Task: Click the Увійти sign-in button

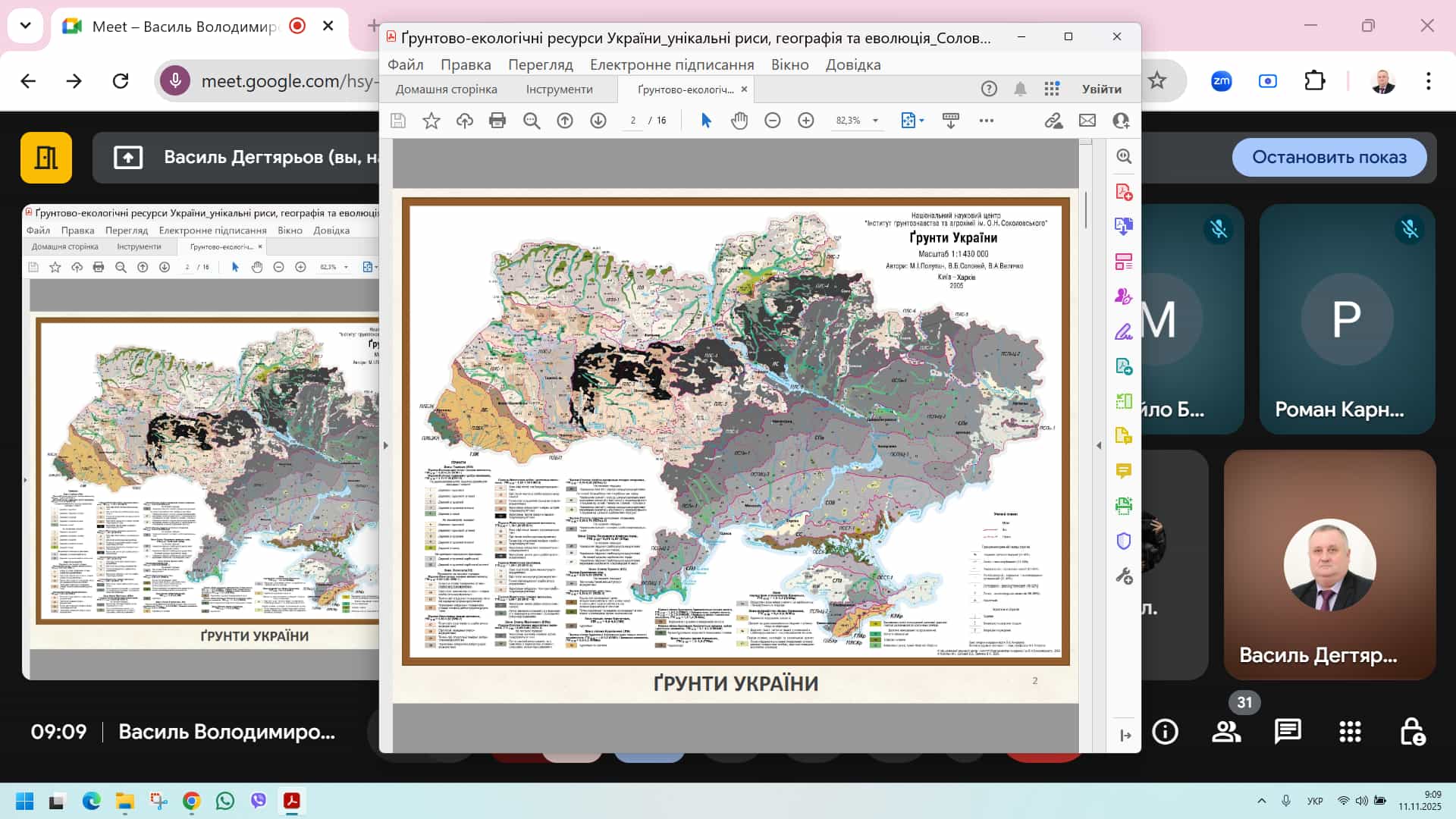Action: point(1101,89)
